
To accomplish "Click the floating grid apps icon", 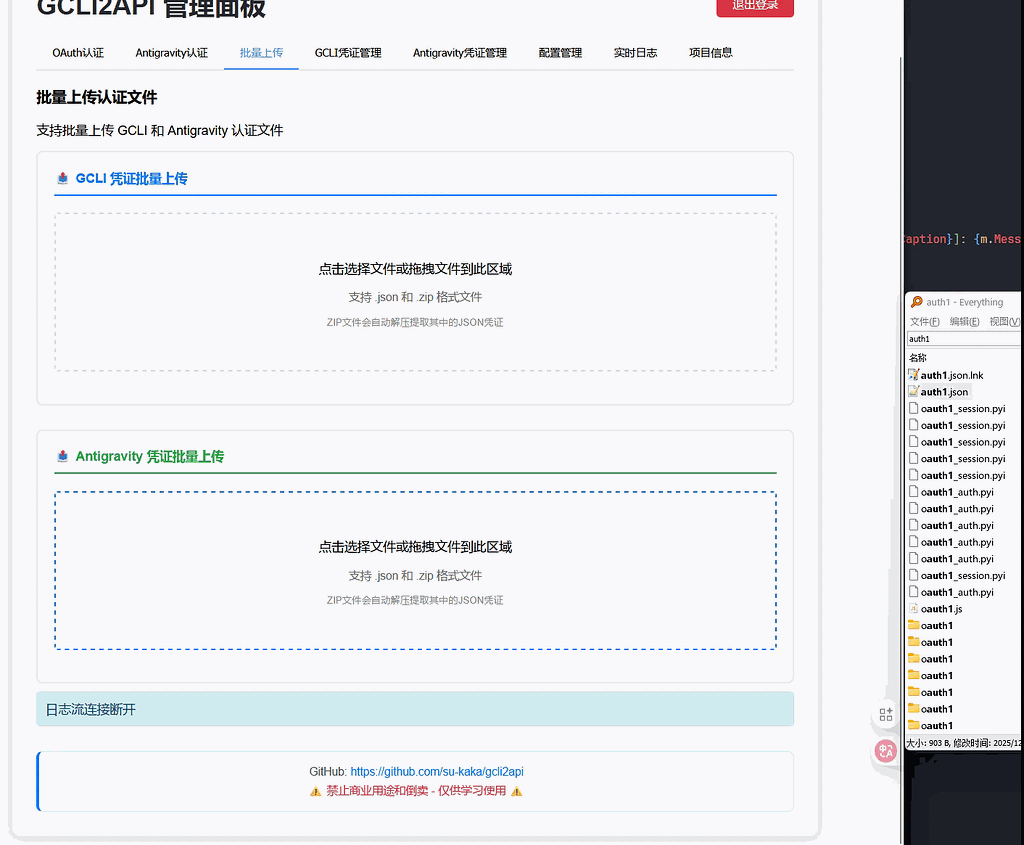I will pyautogui.click(x=886, y=715).
